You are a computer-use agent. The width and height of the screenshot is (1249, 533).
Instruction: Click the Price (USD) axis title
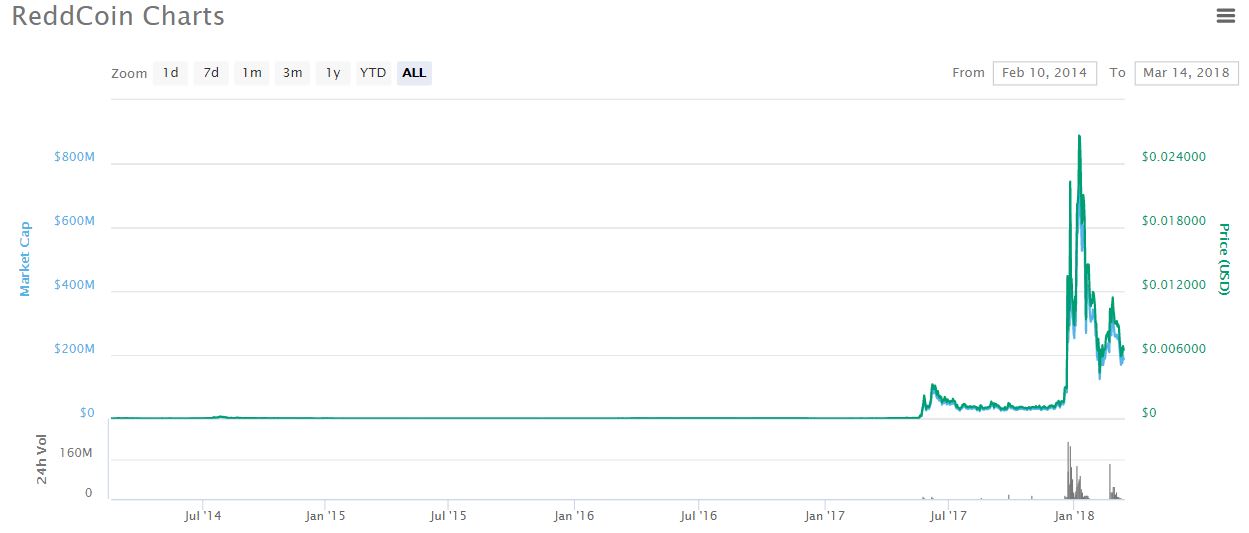[1223, 259]
